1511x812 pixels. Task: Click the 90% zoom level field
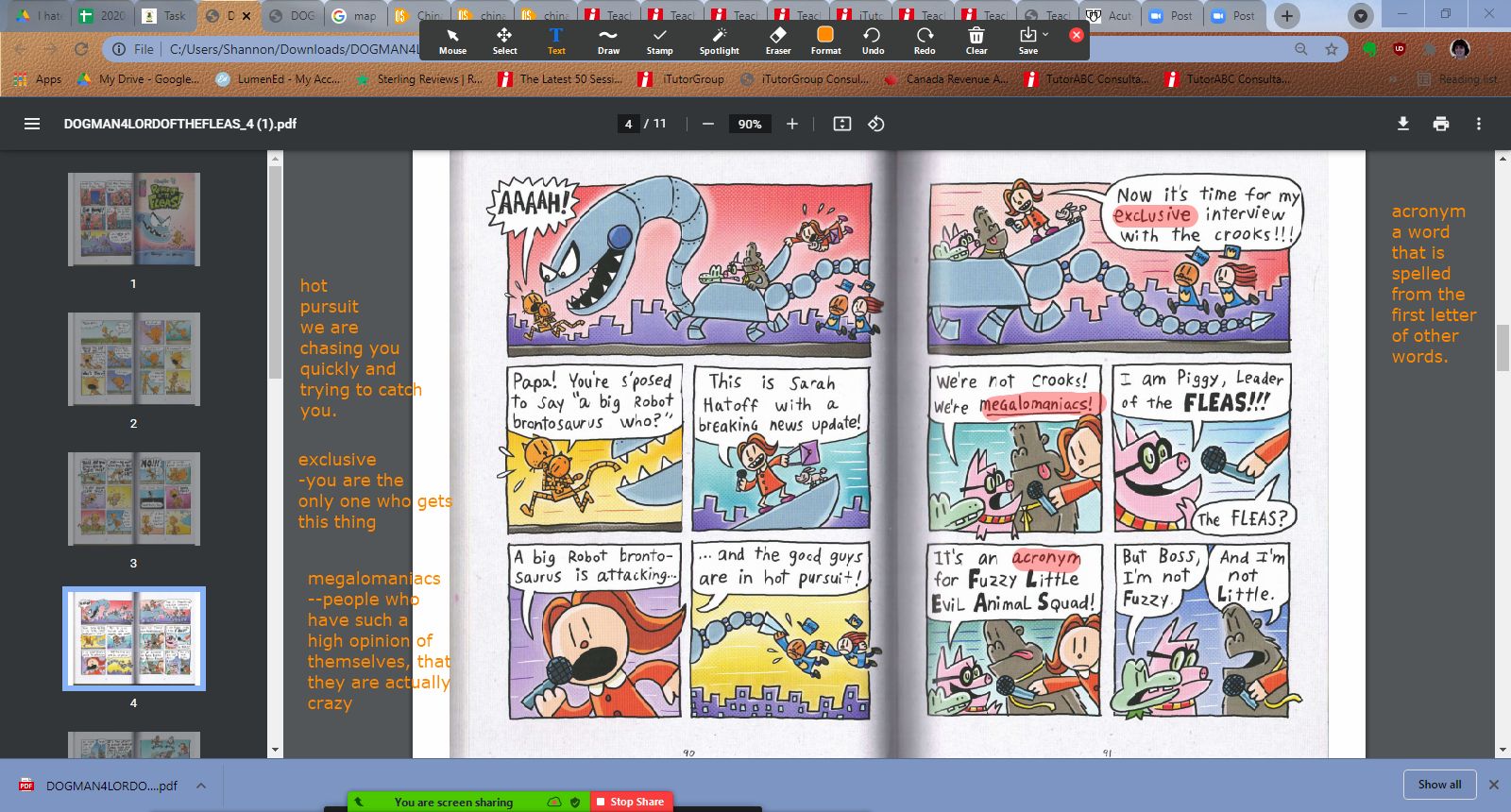pos(750,124)
